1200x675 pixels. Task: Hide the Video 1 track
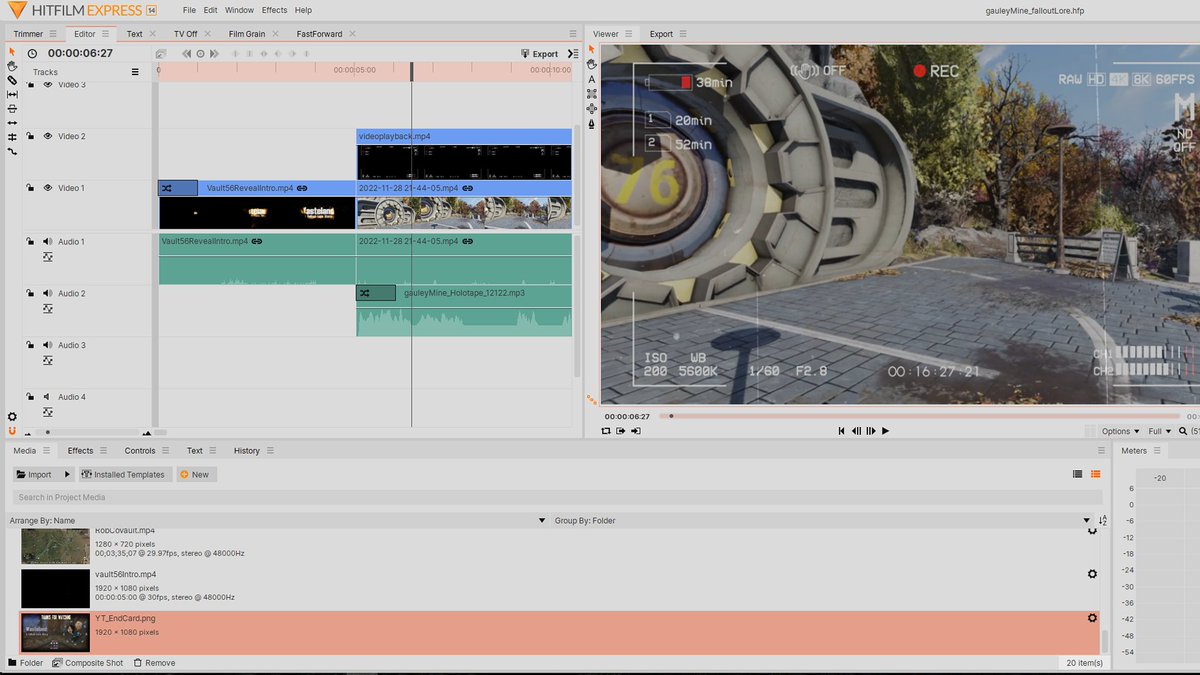[47, 188]
